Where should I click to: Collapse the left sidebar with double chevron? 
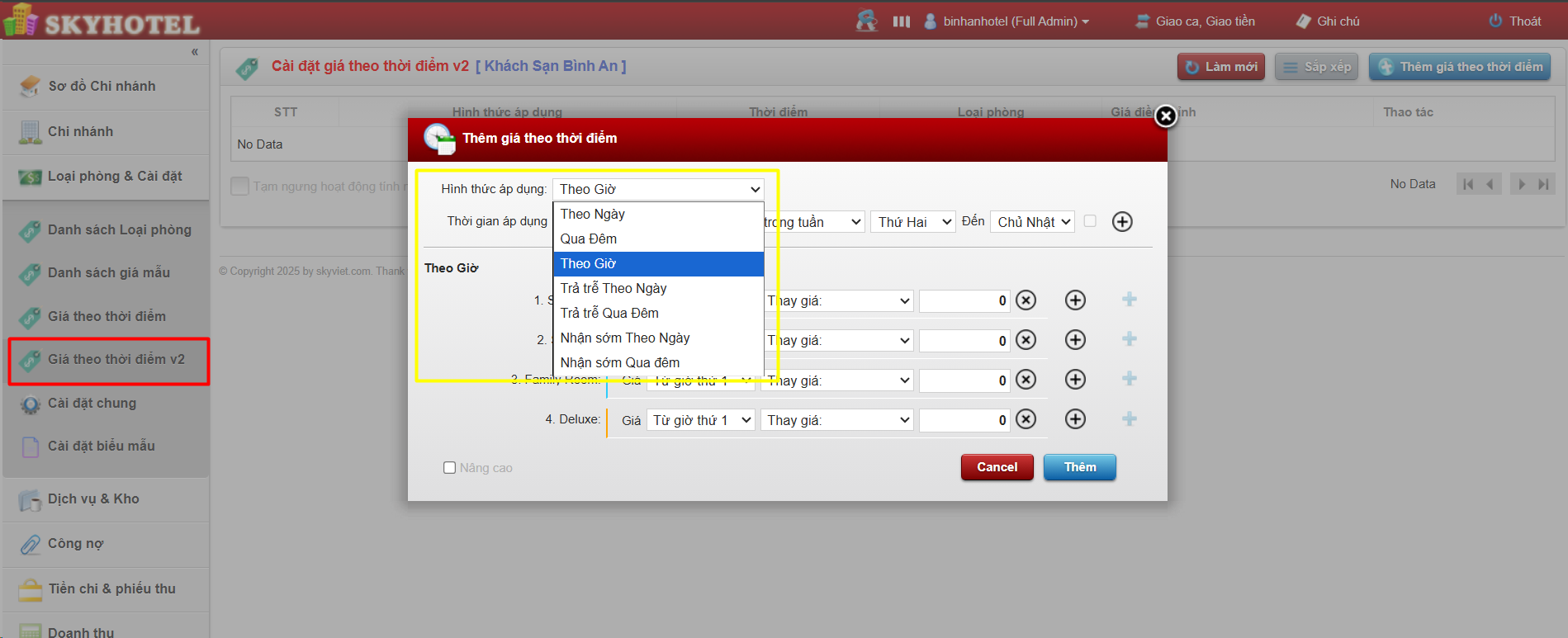tap(195, 52)
